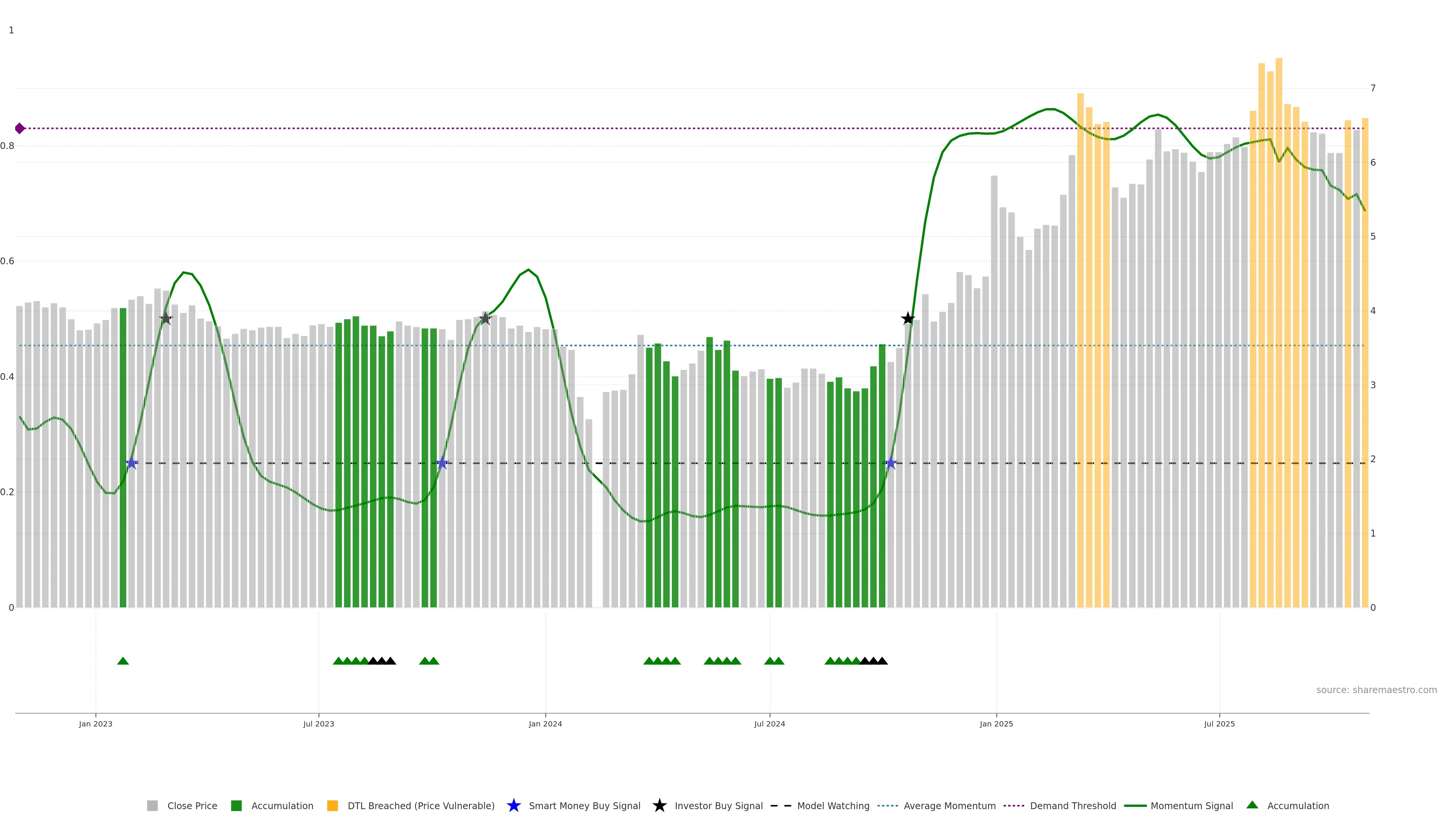Click the blue star before Jan 2024

pyautogui.click(x=442, y=463)
